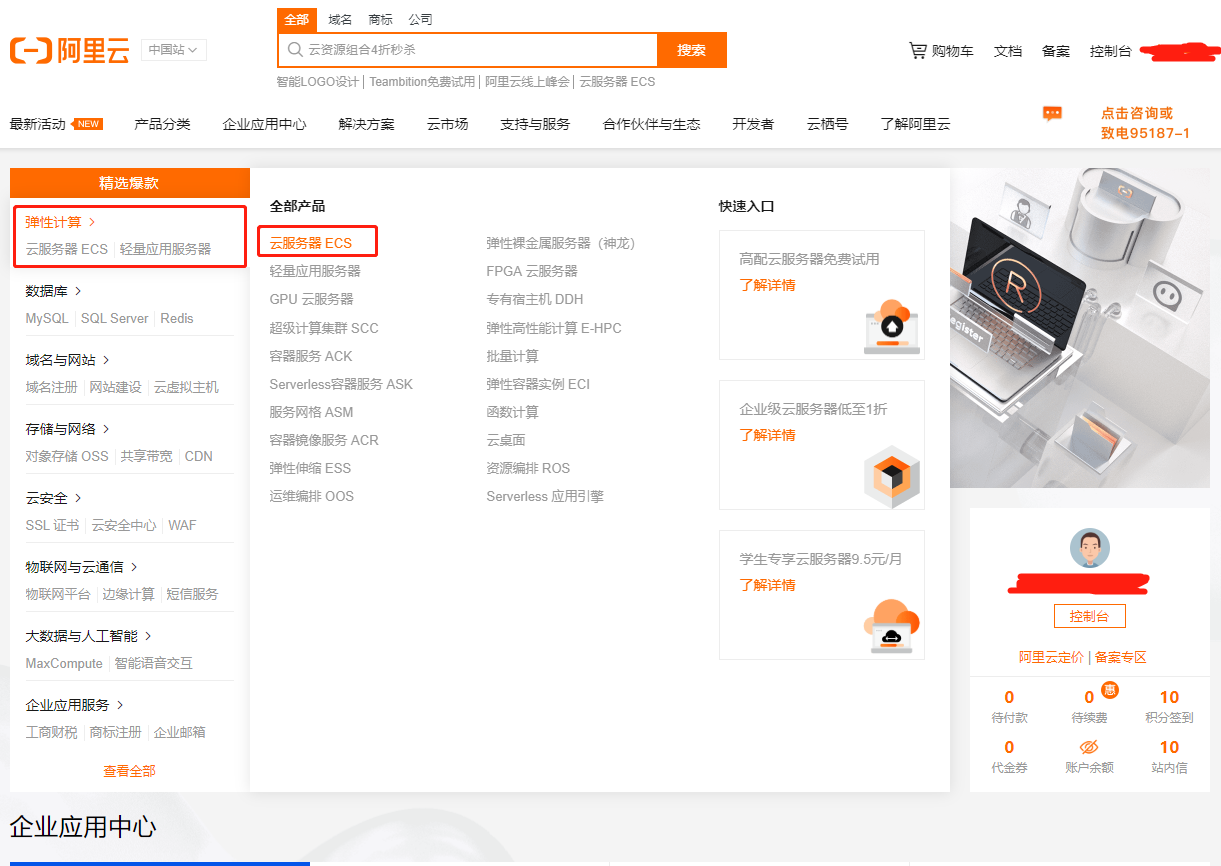The image size is (1221, 866).
Task: Expand the 云安全 category
Action: coord(54,498)
